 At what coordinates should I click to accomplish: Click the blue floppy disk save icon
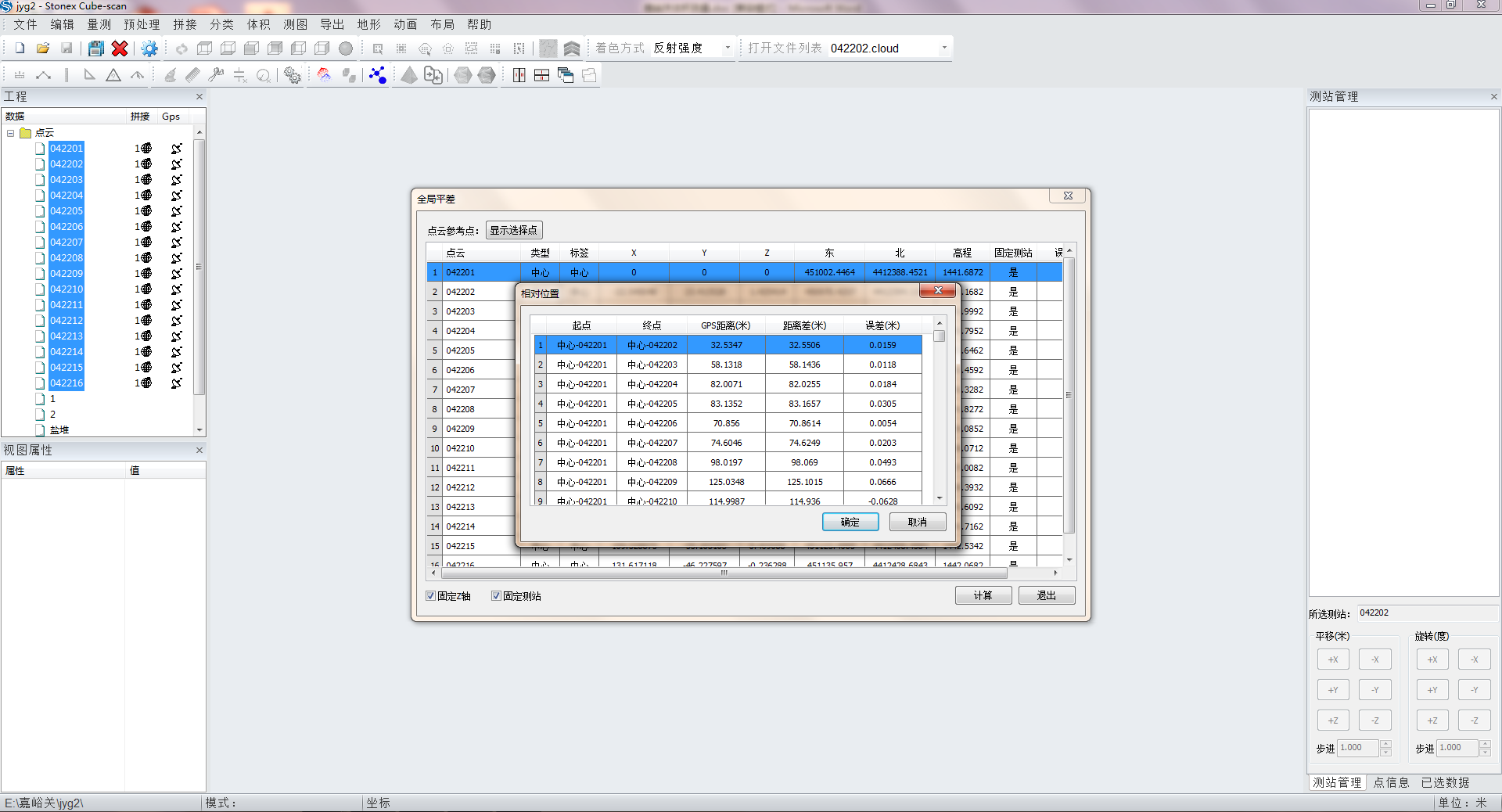[x=95, y=49]
